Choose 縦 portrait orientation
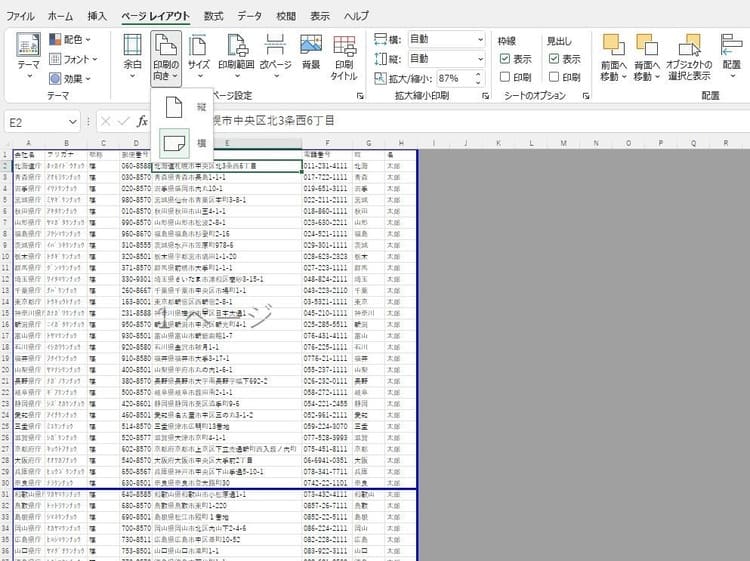The width and height of the screenshot is (750, 561). [183, 107]
